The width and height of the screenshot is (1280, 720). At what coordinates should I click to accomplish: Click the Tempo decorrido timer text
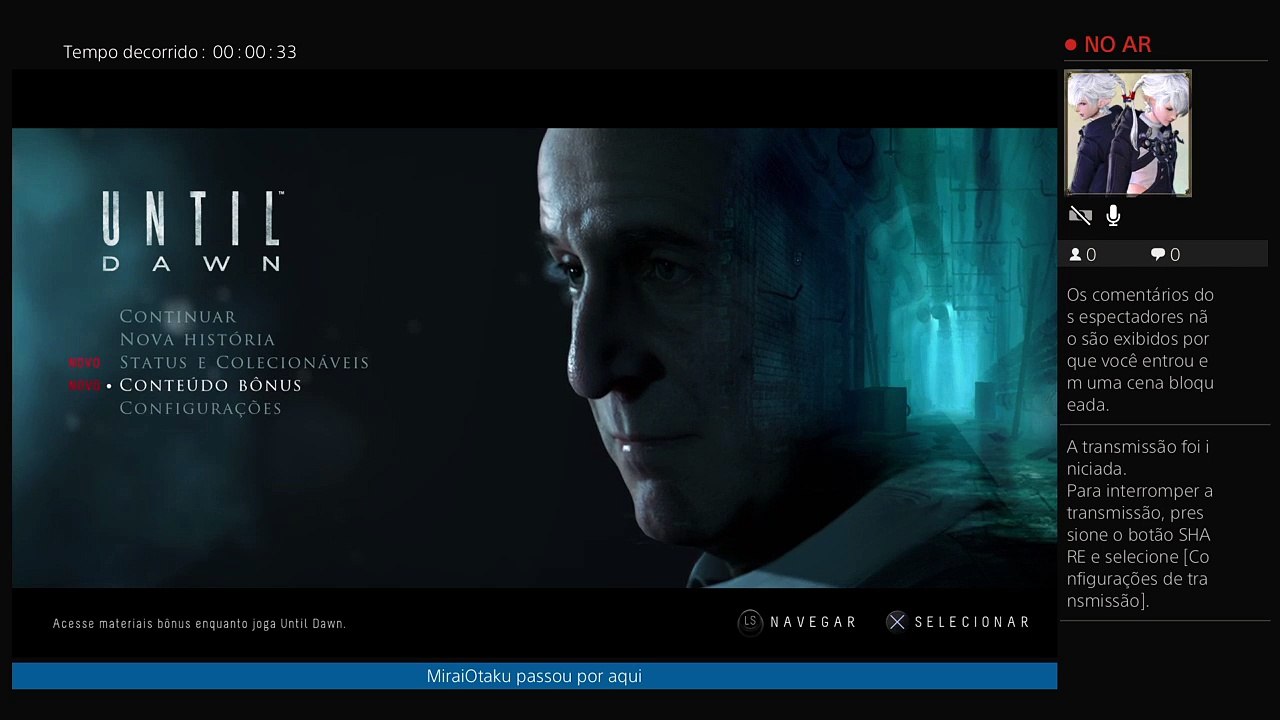click(180, 52)
